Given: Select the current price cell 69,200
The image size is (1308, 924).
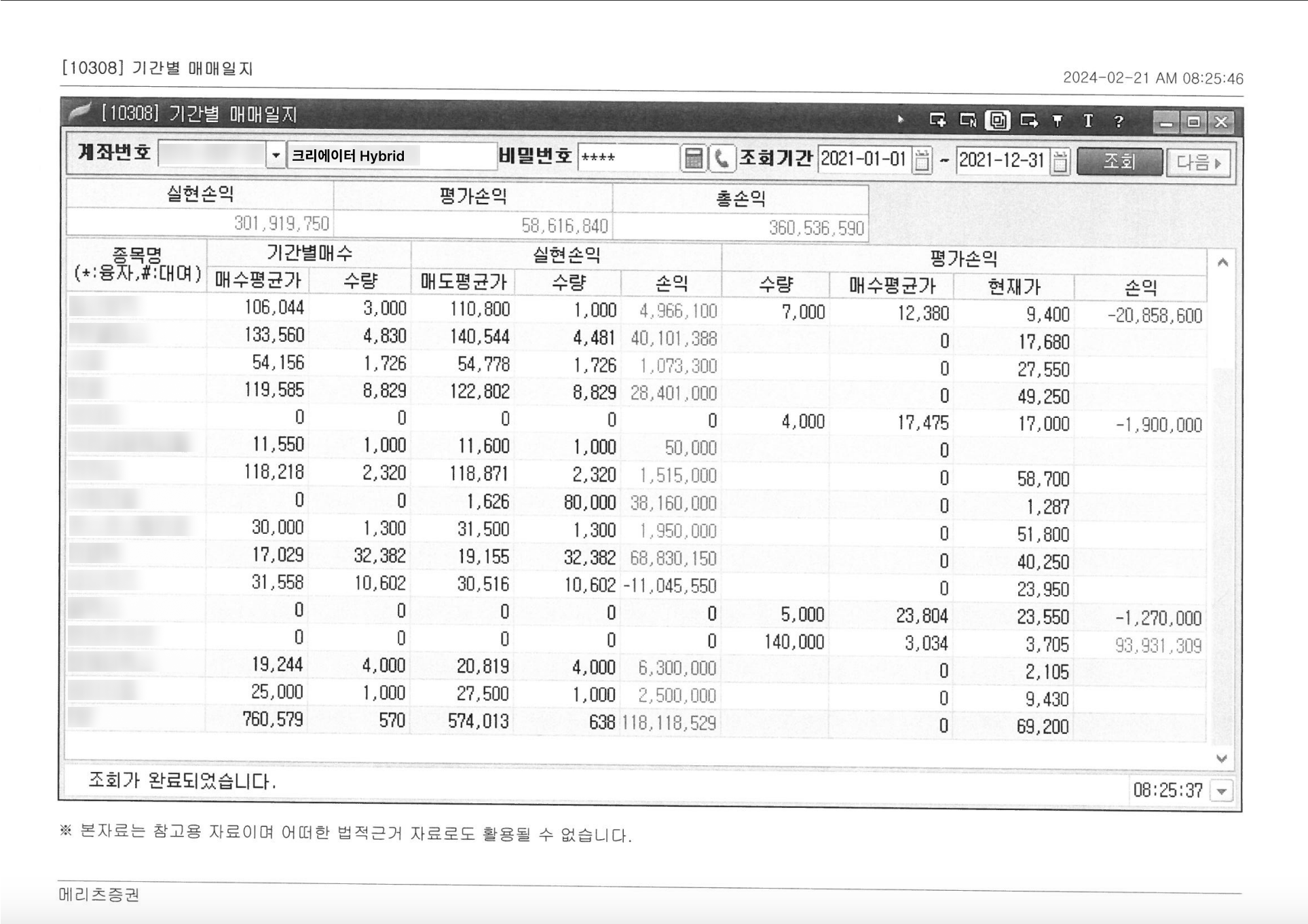Looking at the screenshot, I should 1014,727.
